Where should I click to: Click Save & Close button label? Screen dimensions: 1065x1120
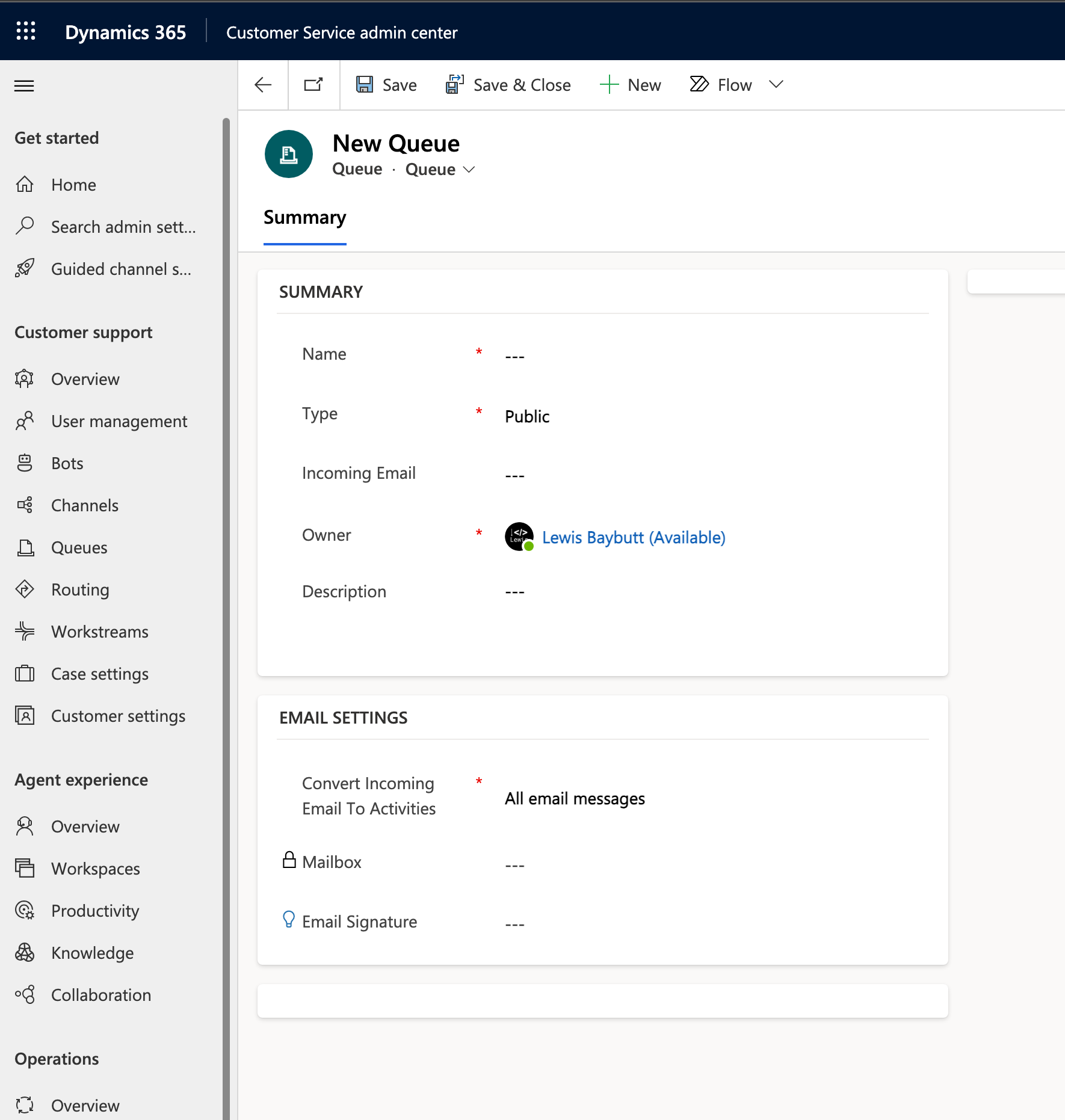tap(522, 85)
